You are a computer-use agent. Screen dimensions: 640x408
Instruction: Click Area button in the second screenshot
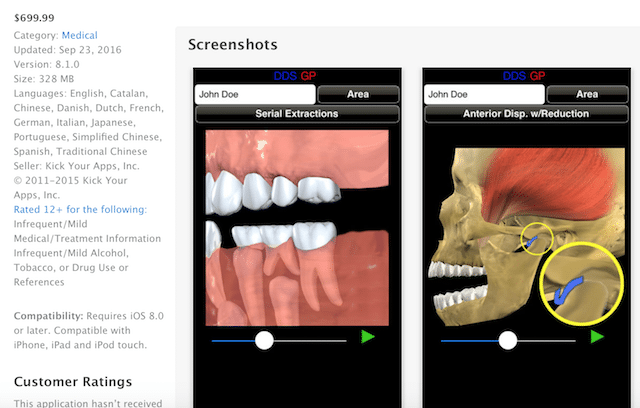pyautogui.click(x=587, y=94)
